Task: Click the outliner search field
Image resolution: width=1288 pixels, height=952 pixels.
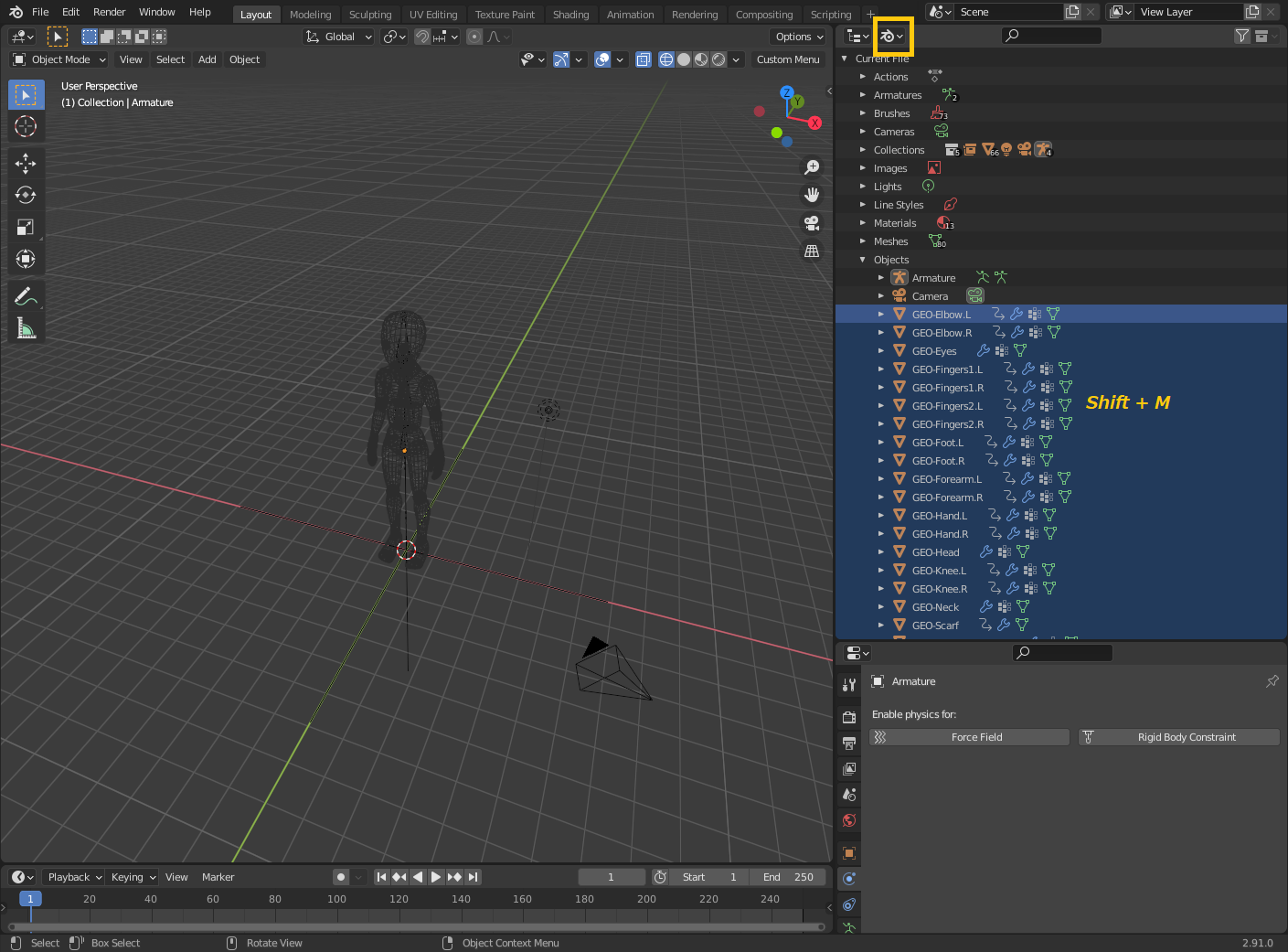Action: click(1051, 36)
